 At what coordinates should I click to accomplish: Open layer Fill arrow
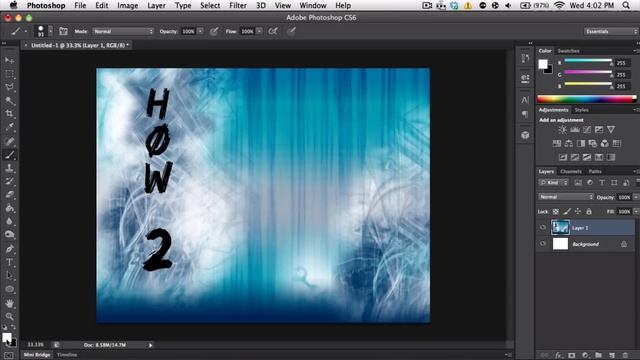tap(636, 211)
